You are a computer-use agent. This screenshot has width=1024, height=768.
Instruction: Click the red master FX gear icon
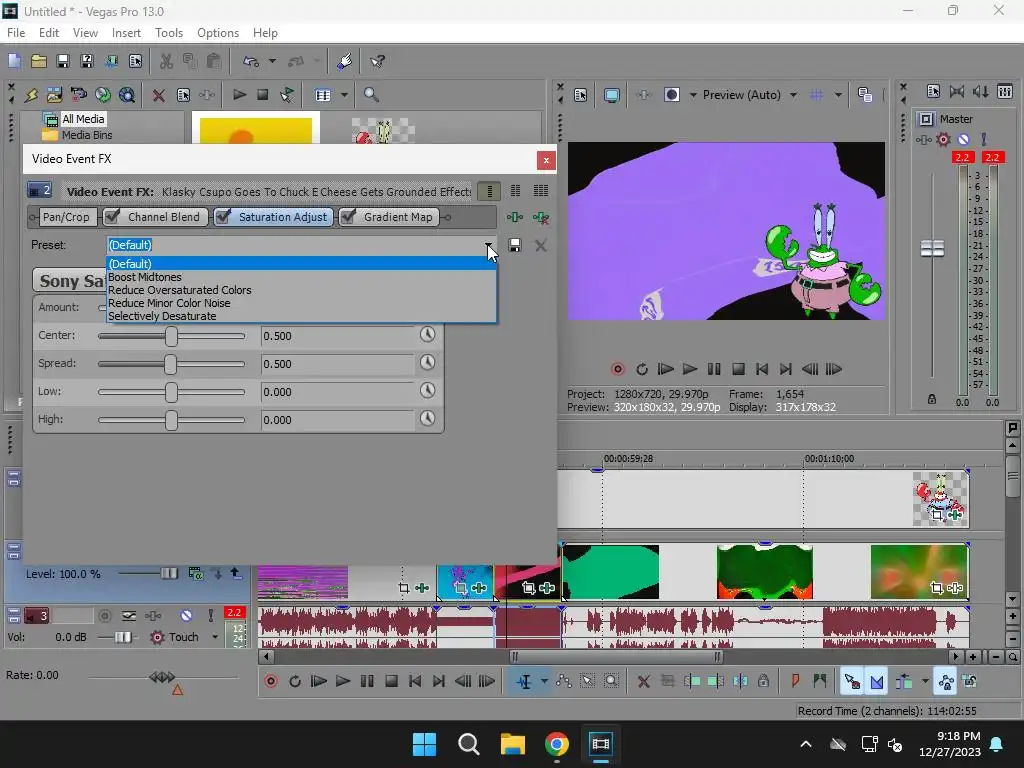[x=943, y=139]
